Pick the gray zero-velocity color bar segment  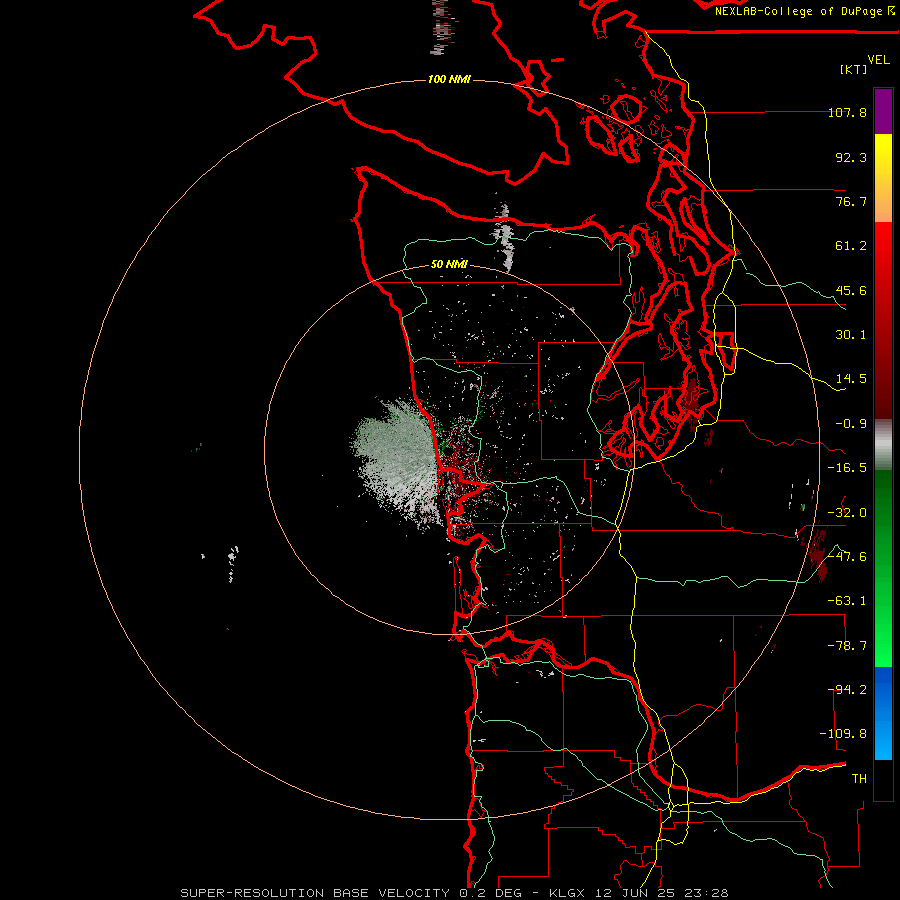[x=883, y=445]
